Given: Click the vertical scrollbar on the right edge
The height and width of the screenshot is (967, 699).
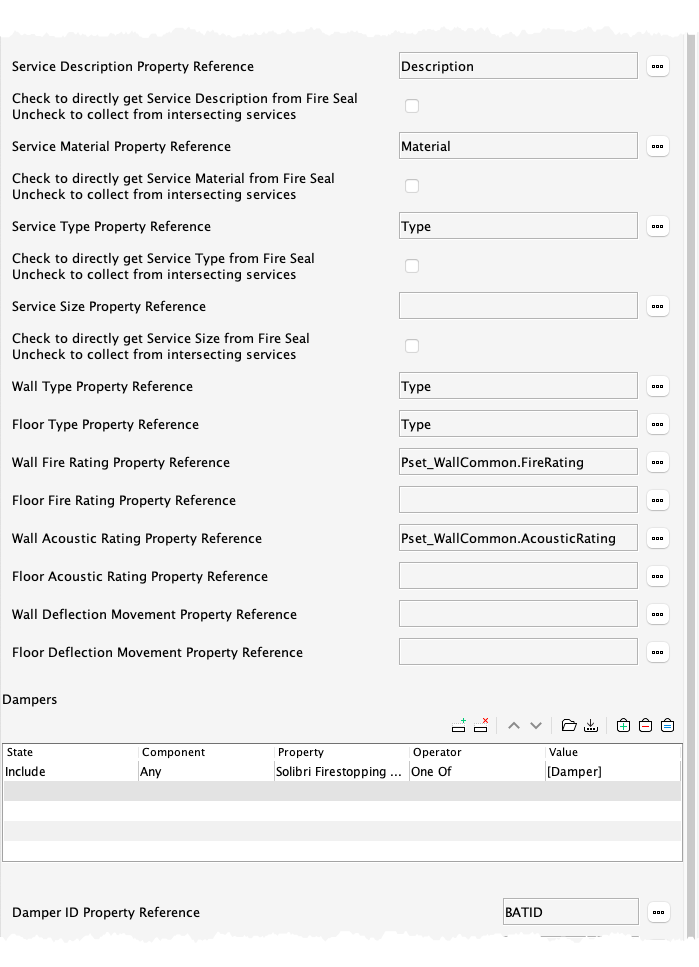Looking at the screenshot, I should [692, 487].
